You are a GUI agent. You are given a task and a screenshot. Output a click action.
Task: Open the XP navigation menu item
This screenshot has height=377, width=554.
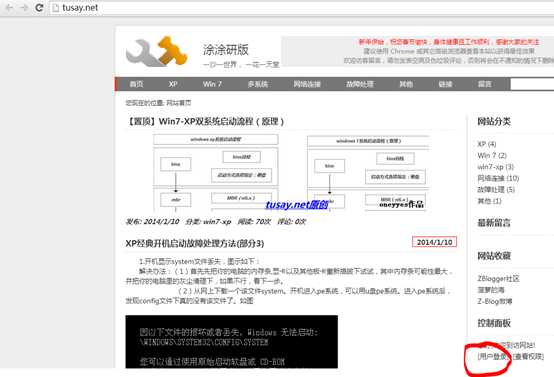[x=173, y=84]
